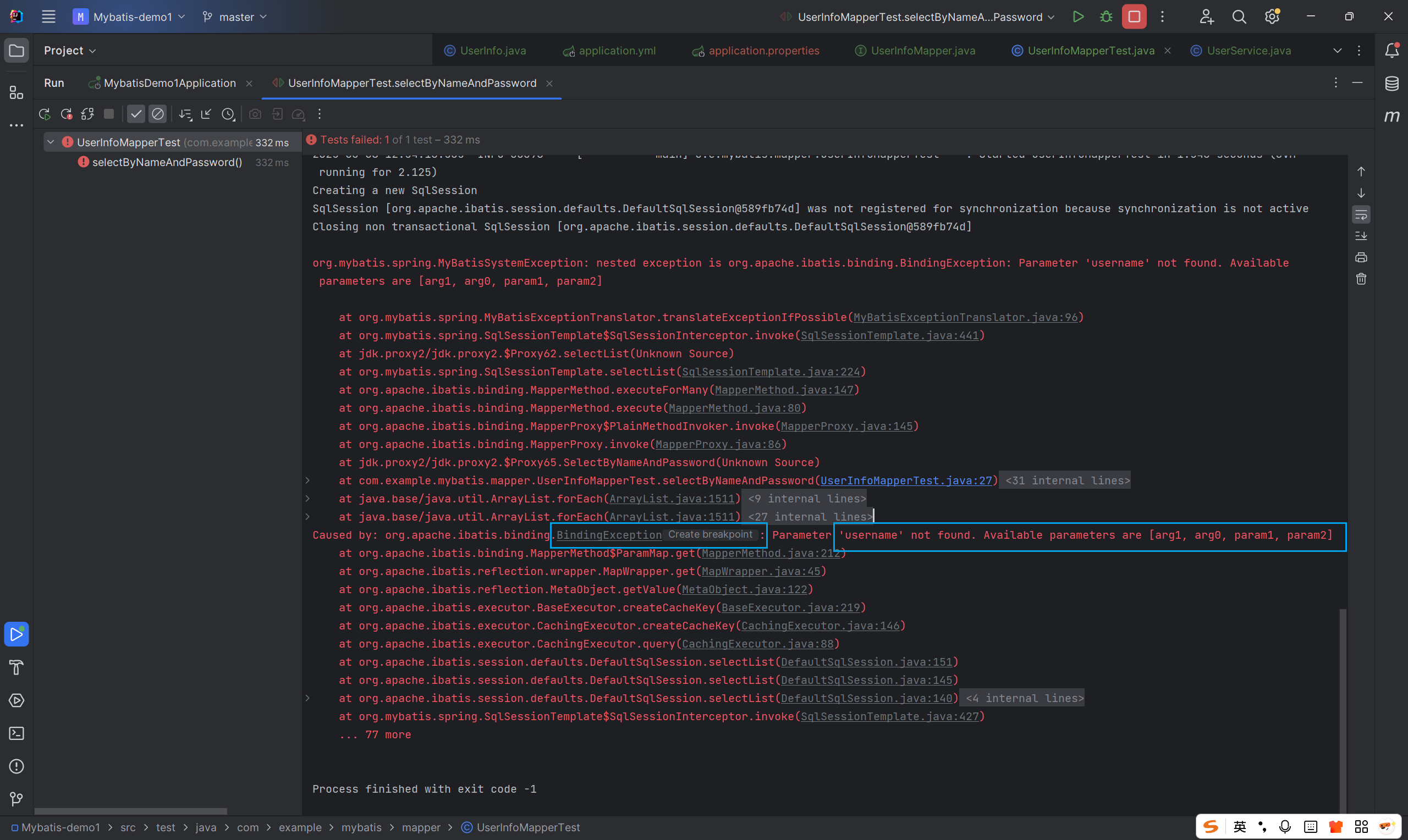Clear all console output trash icon

(x=1361, y=279)
